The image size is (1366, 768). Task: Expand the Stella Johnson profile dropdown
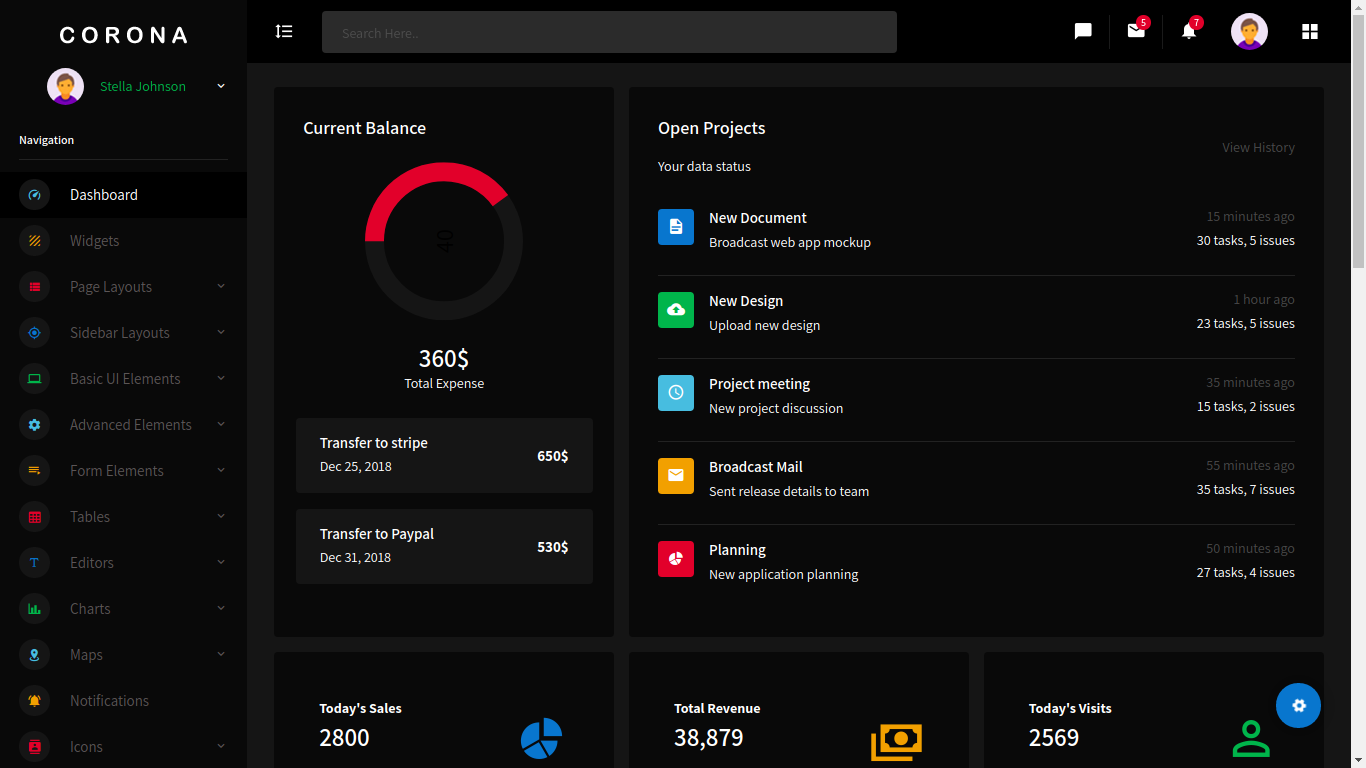pyautogui.click(x=221, y=86)
